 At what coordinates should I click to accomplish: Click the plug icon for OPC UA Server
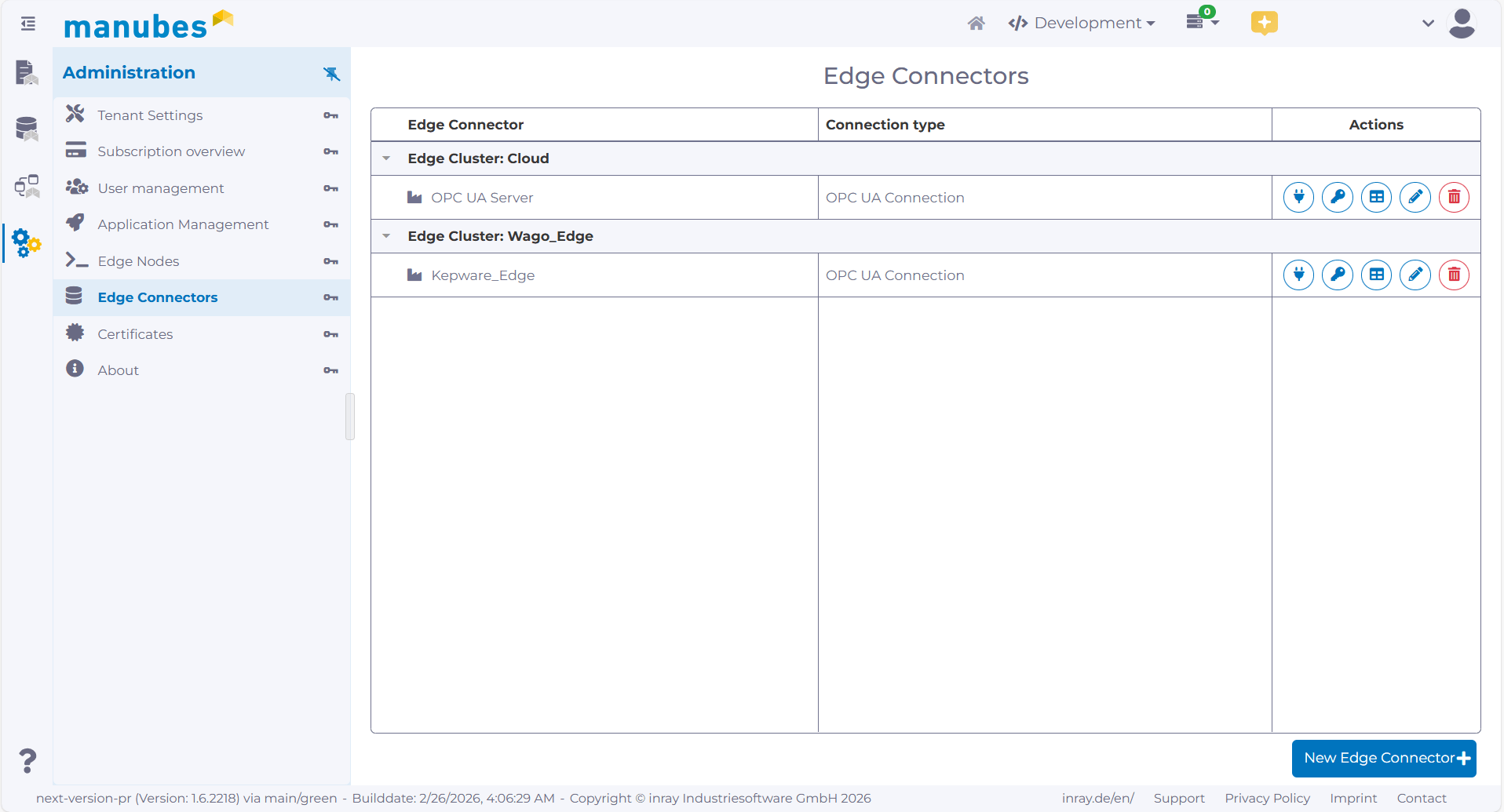click(x=1298, y=197)
